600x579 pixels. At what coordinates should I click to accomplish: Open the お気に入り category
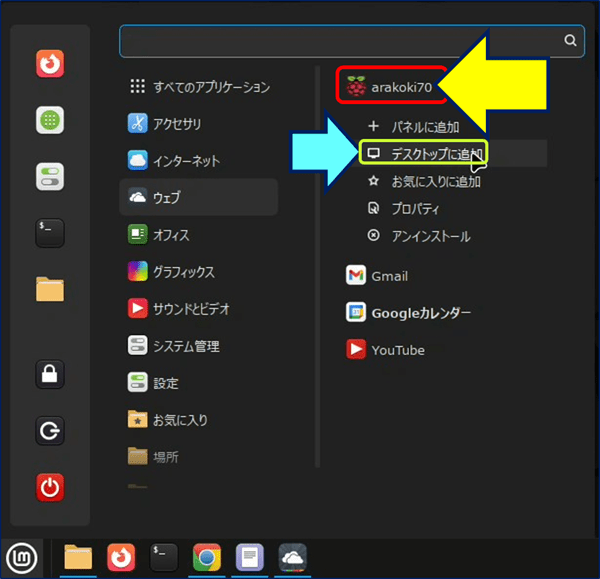point(199,420)
